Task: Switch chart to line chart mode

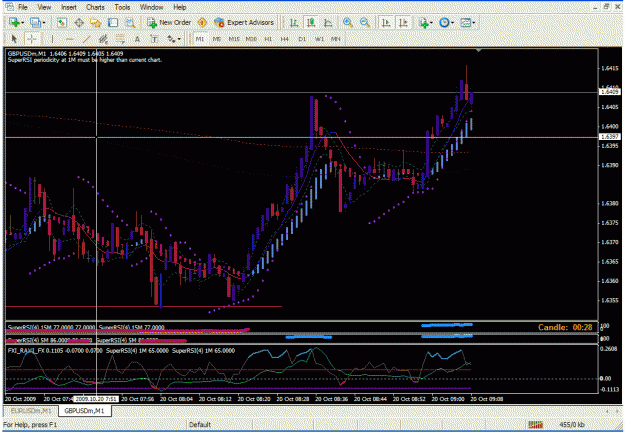Action: (328, 23)
